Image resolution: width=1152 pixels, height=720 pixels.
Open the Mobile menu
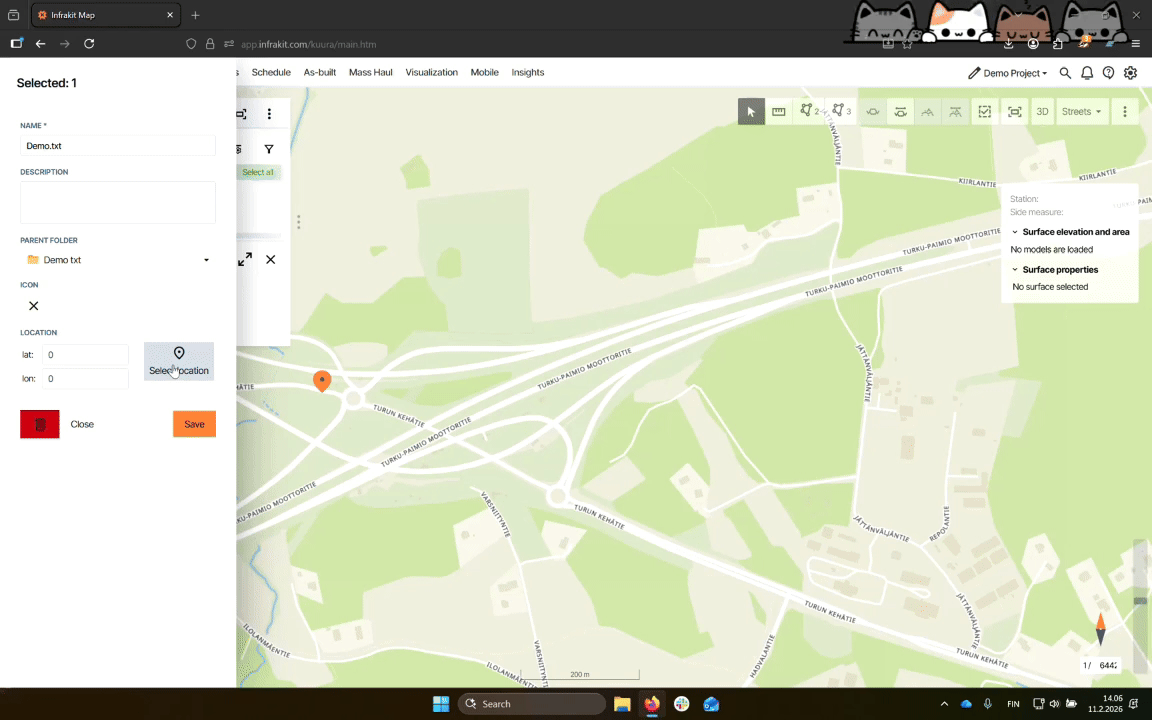point(484,72)
